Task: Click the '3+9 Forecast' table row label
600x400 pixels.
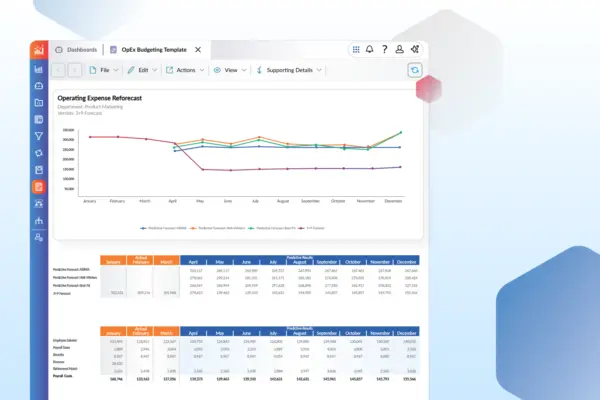Action: (x=62, y=294)
